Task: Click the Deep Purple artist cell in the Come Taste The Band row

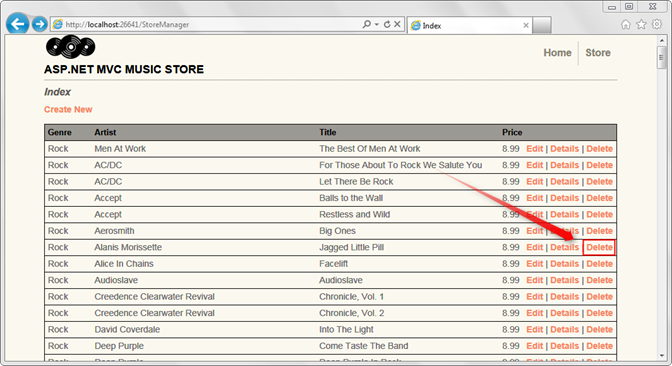Action: point(119,346)
